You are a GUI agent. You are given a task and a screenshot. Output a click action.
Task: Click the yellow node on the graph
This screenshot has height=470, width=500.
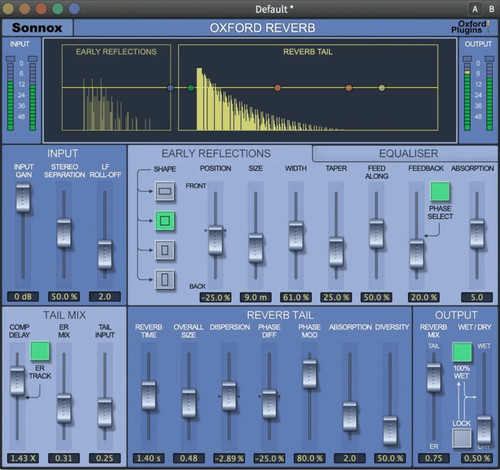(x=382, y=88)
